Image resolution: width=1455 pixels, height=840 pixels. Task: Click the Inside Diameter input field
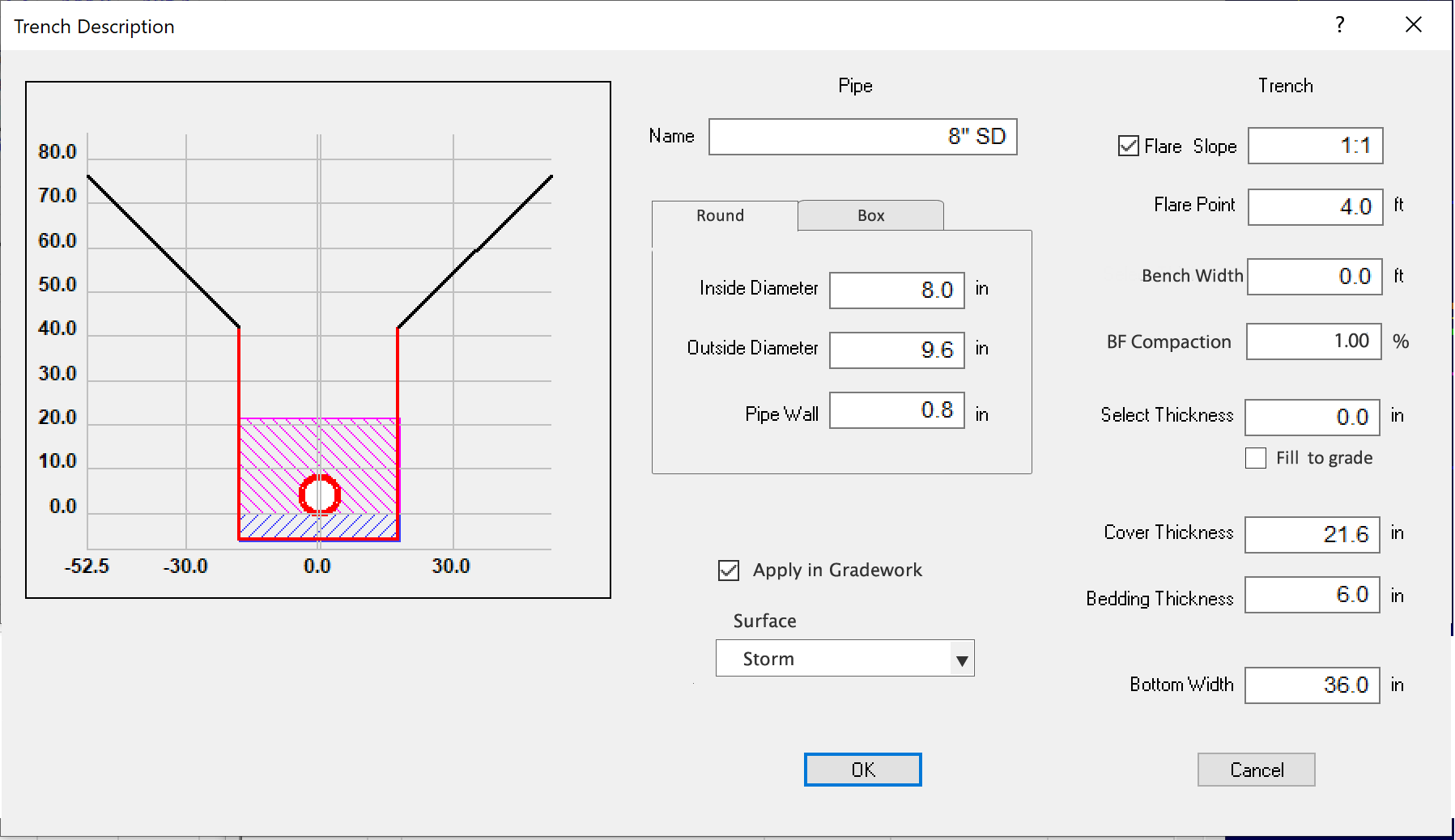pos(896,290)
